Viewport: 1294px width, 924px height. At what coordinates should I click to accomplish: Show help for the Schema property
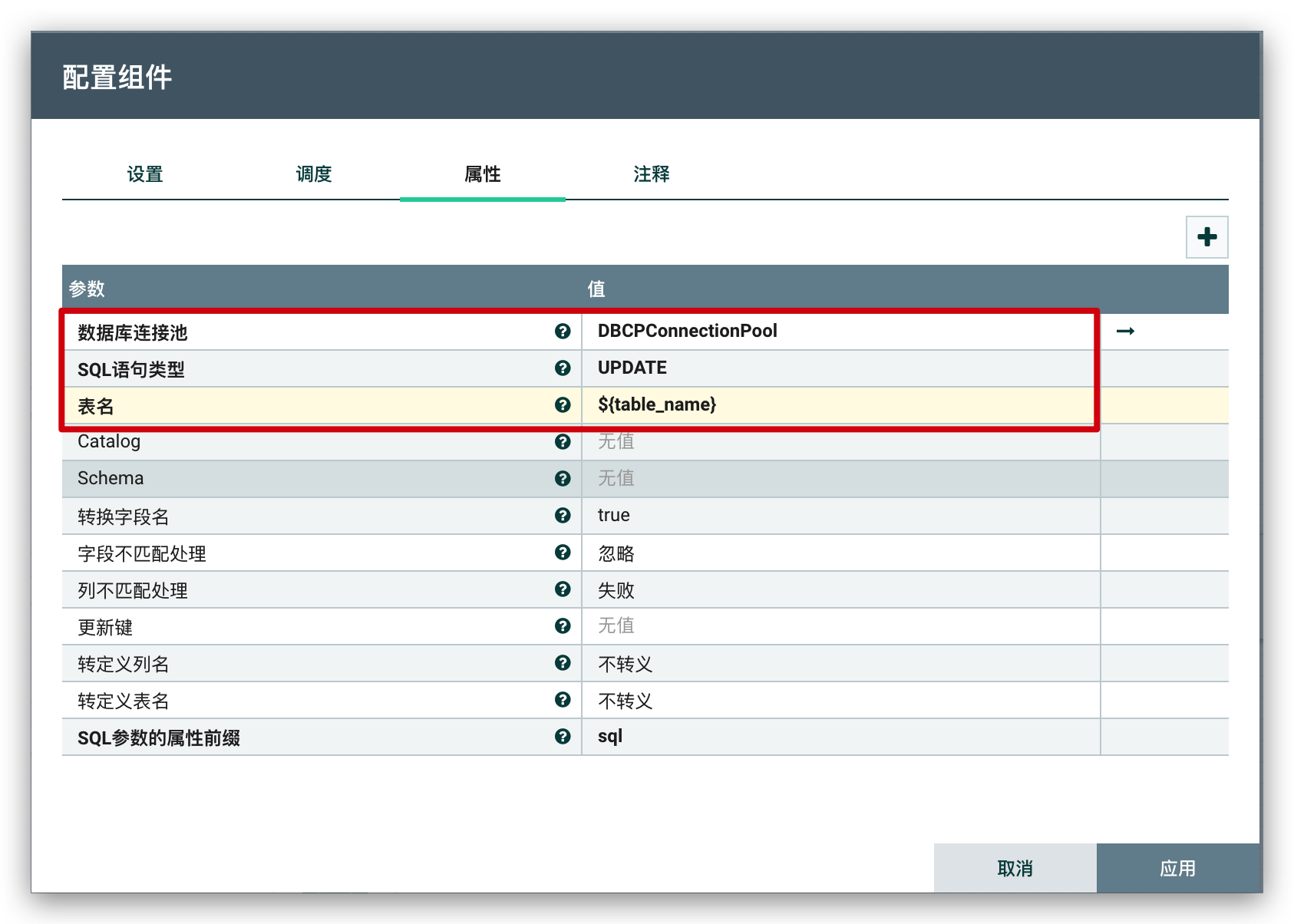[563, 478]
